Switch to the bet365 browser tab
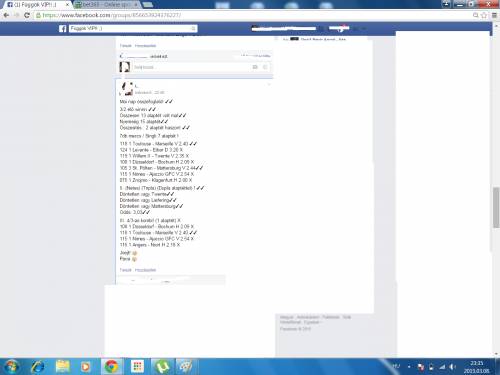 (x=106, y=5)
